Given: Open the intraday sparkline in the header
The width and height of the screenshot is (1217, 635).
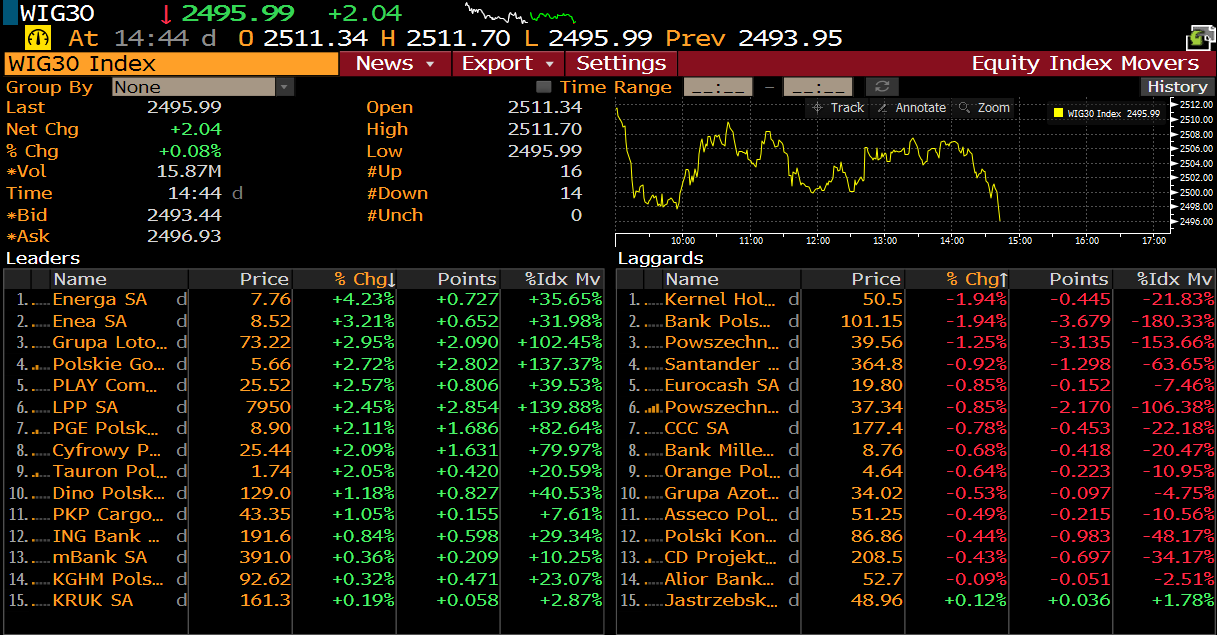Looking at the screenshot, I should [x=521, y=14].
